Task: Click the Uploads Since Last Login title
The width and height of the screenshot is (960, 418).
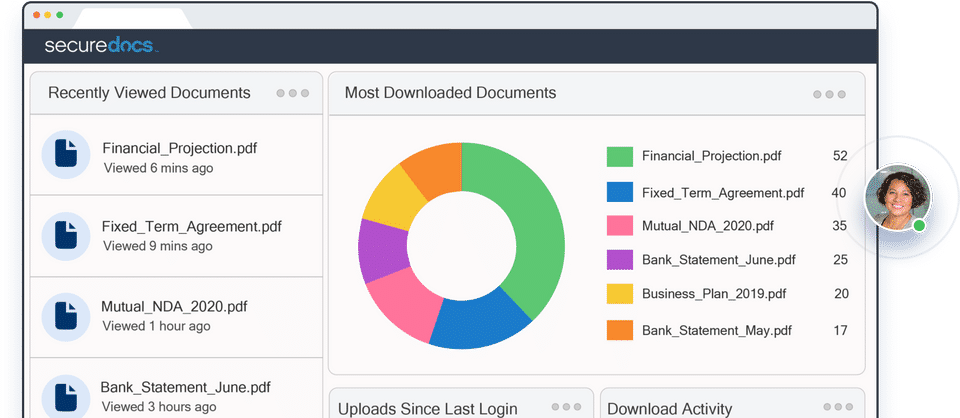Action: [x=428, y=409]
